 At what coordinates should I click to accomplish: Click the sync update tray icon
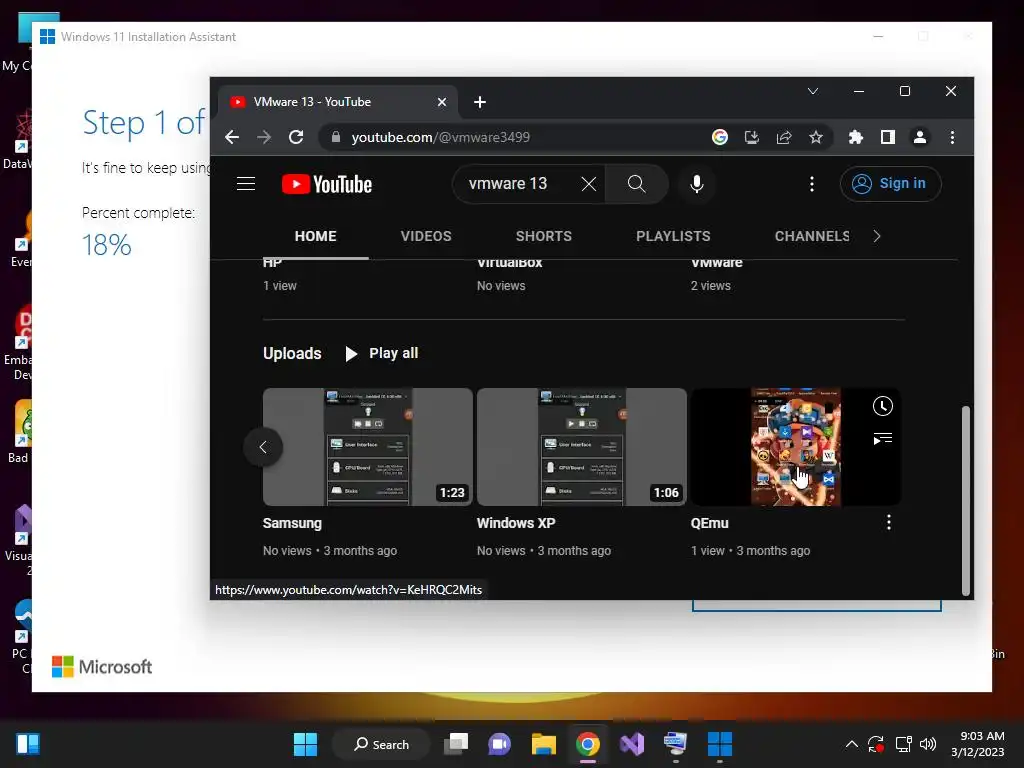[876, 744]
